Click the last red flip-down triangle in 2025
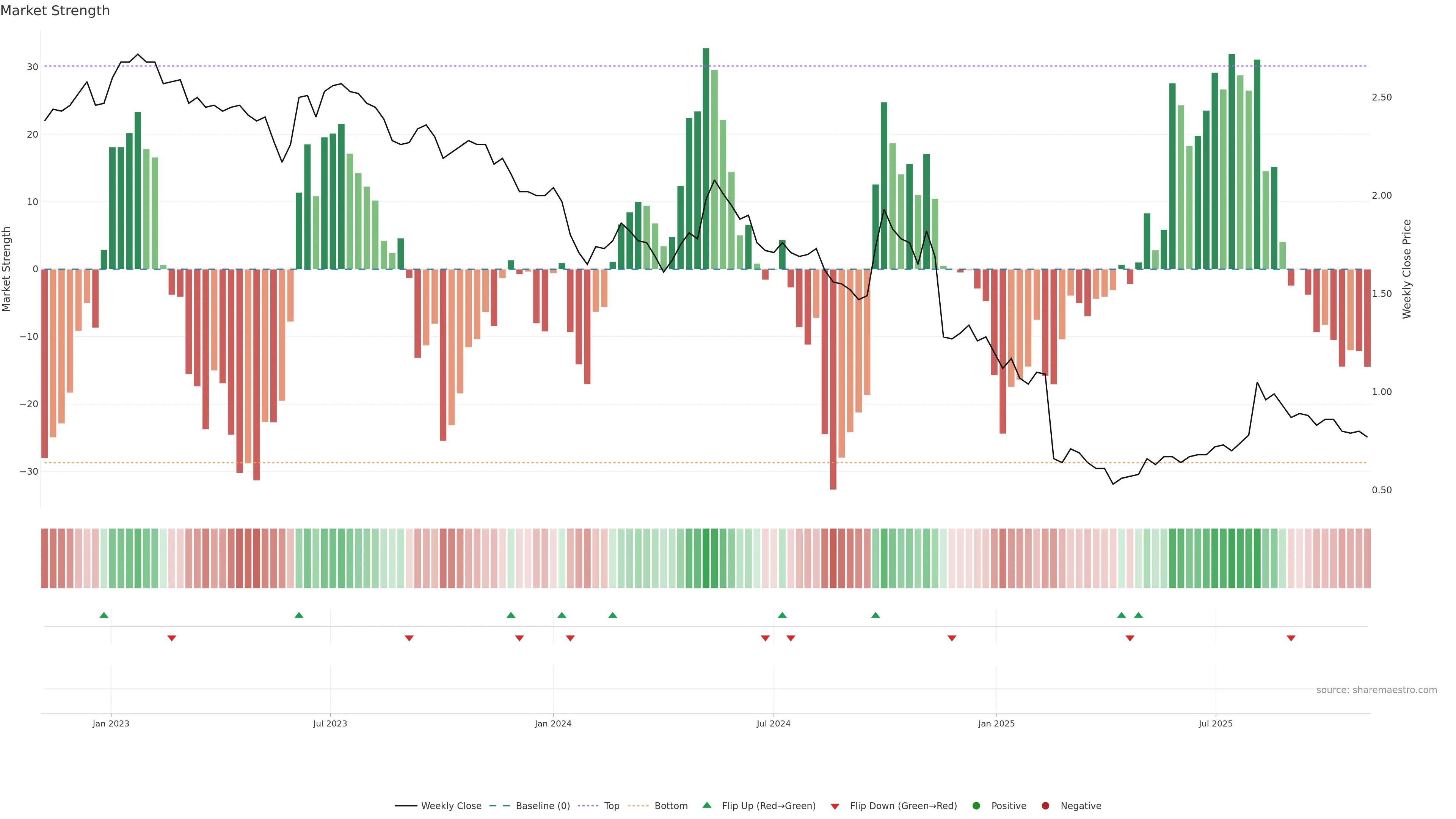This screenshot has width=1456, height=819. 1291,638
